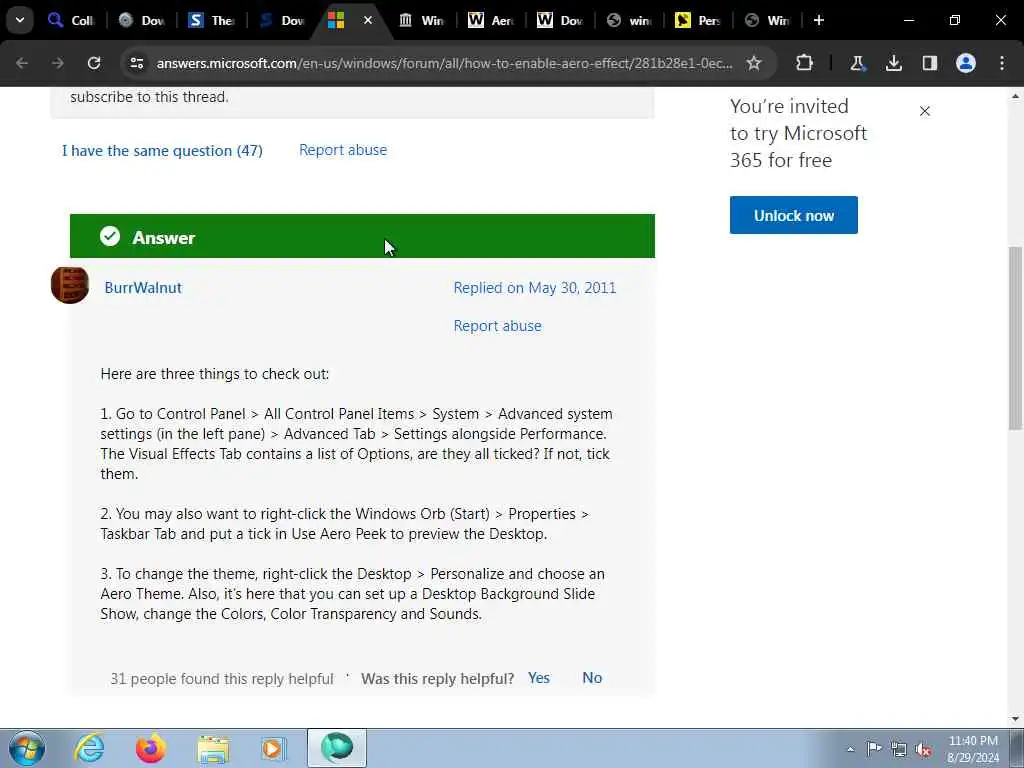Reload the current page
Image resolution: width=1024 pixels, height=768 pixels.
tap(94, 63)
